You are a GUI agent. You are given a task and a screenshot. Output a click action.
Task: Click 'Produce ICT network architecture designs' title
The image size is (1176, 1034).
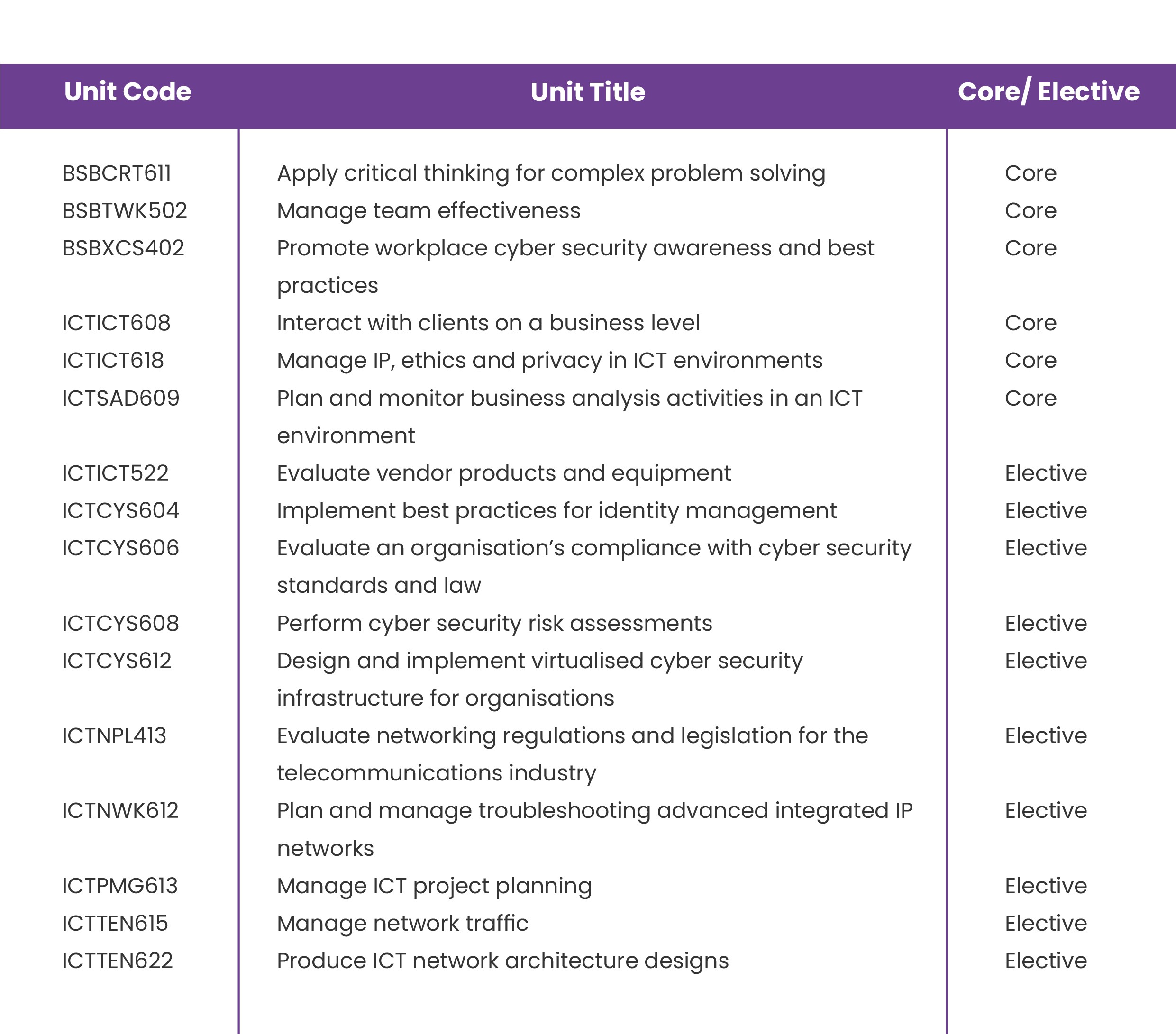tap(503, 961)
